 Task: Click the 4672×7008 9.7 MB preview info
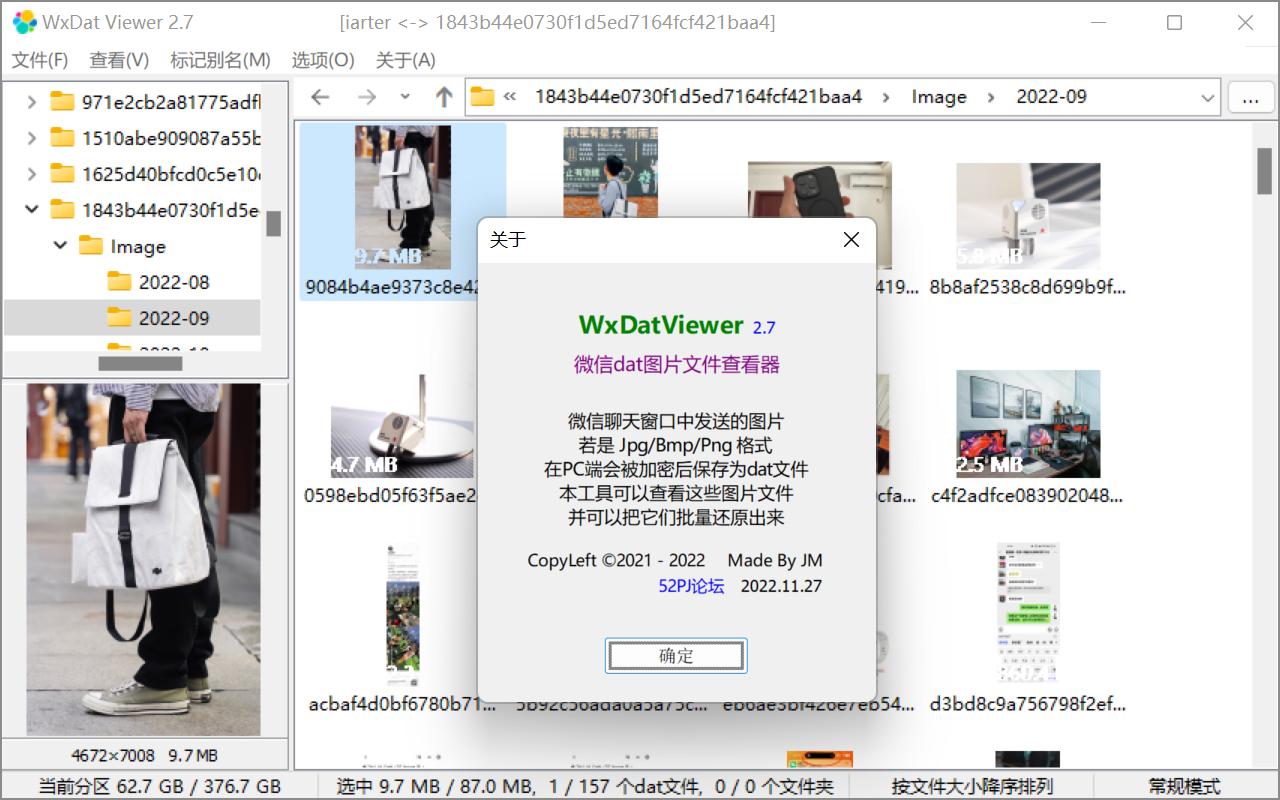tap(144, 755)
